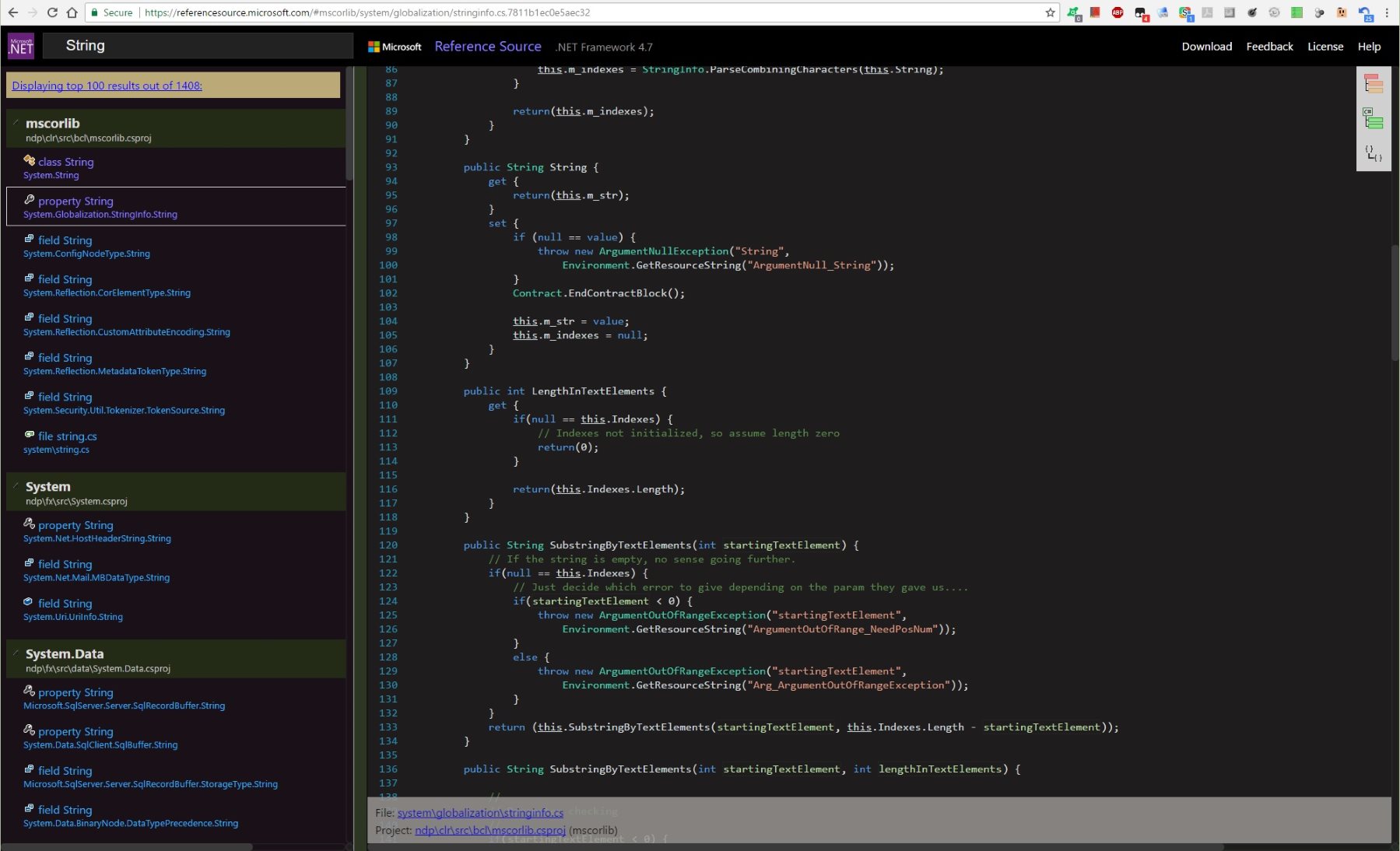Open field String in BinaryNode.DataTypePrecedence
This screenshot has width=1400, height=851.
(176, 815)
